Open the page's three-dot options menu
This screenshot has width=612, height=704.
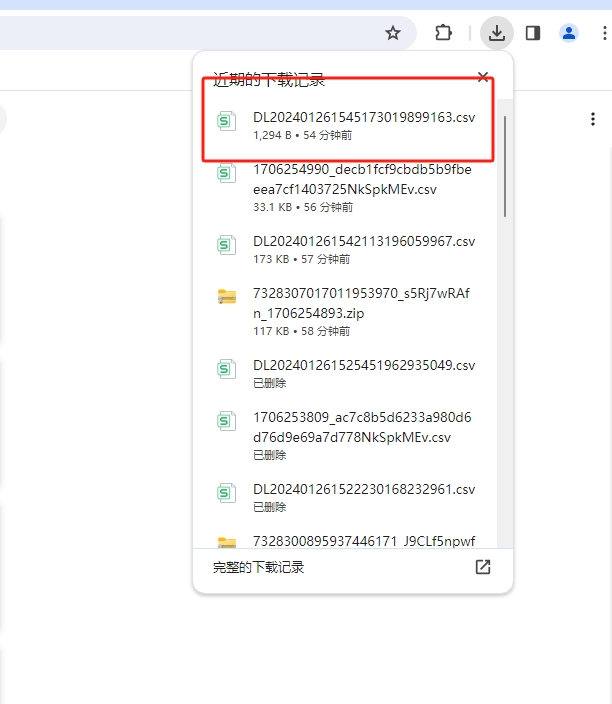[x=593, y=119]
